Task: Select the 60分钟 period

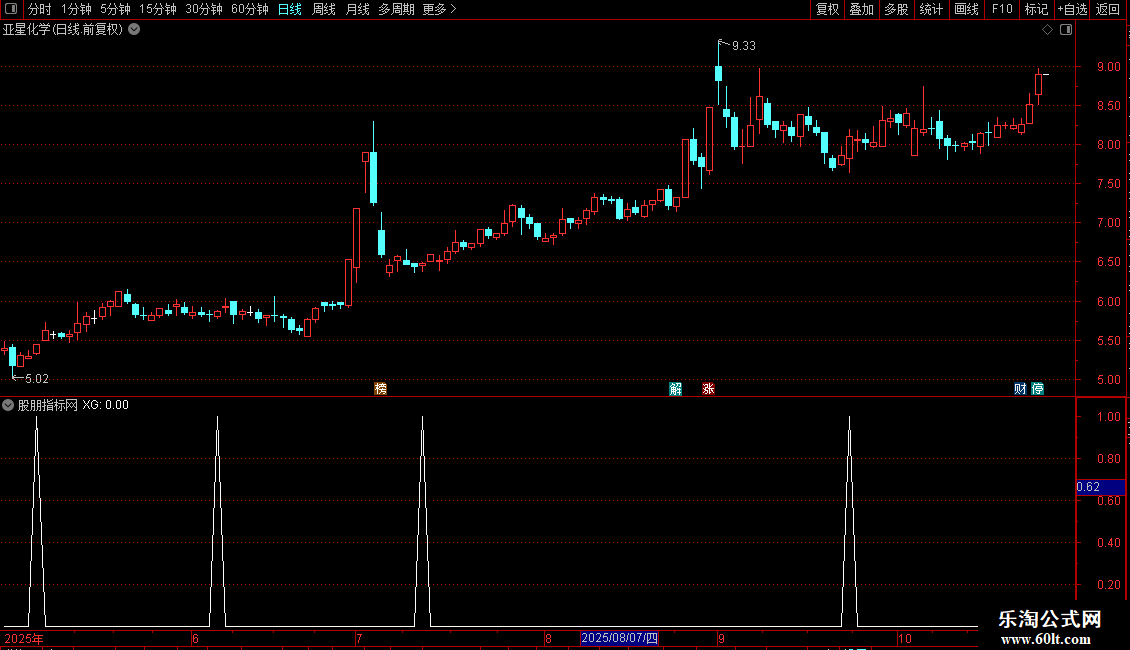Action: point(250,9)
